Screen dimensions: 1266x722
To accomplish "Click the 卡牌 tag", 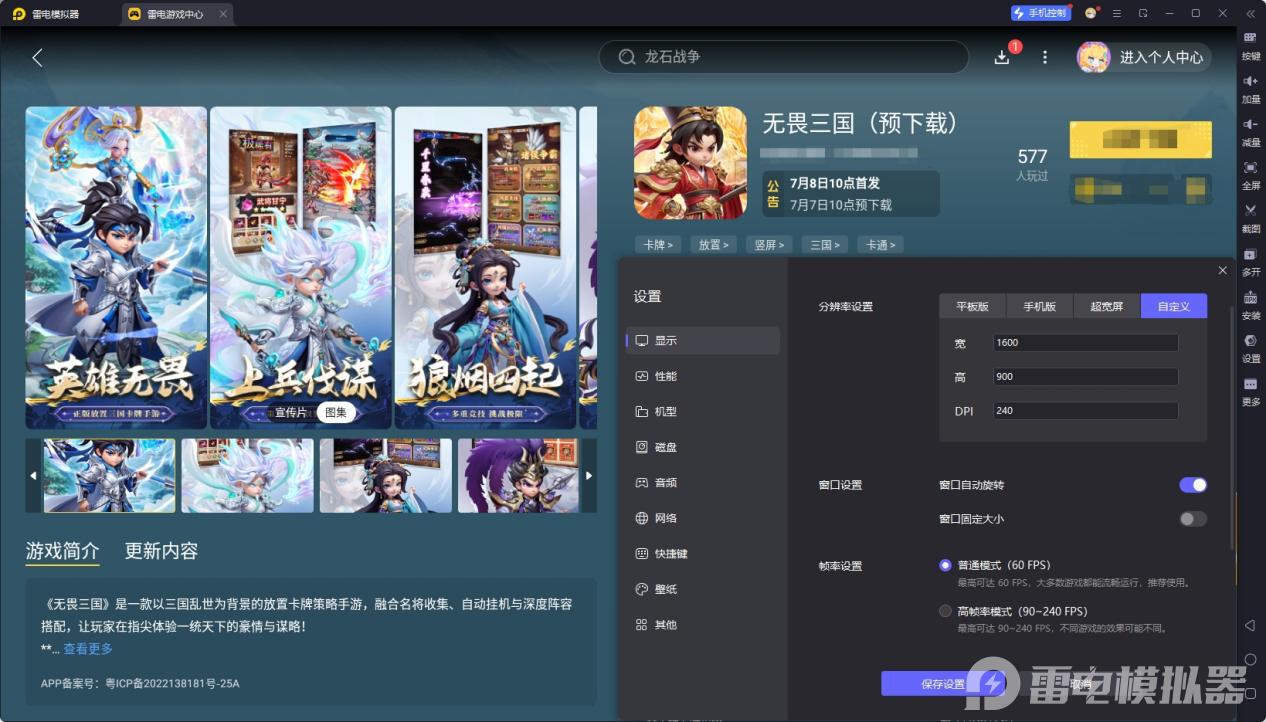I will (x=657, y=244).
